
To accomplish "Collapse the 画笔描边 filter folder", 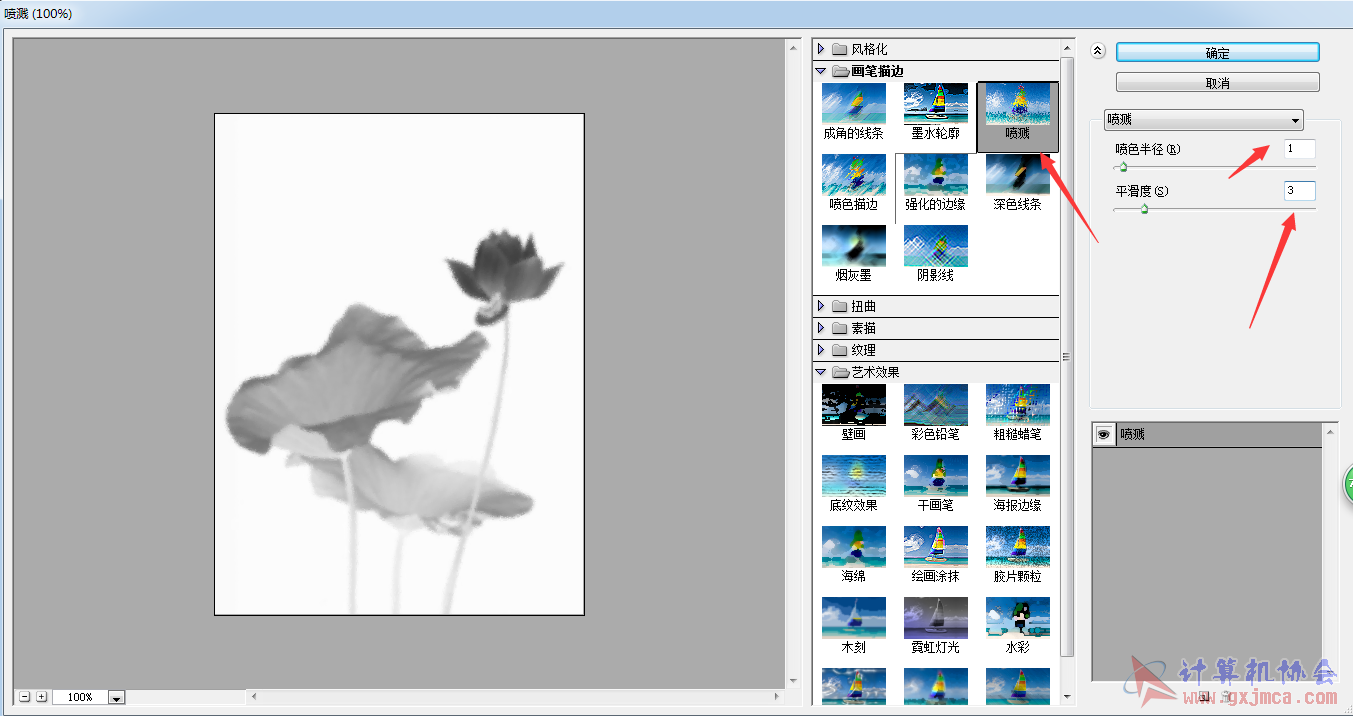I will click(821, 71).
